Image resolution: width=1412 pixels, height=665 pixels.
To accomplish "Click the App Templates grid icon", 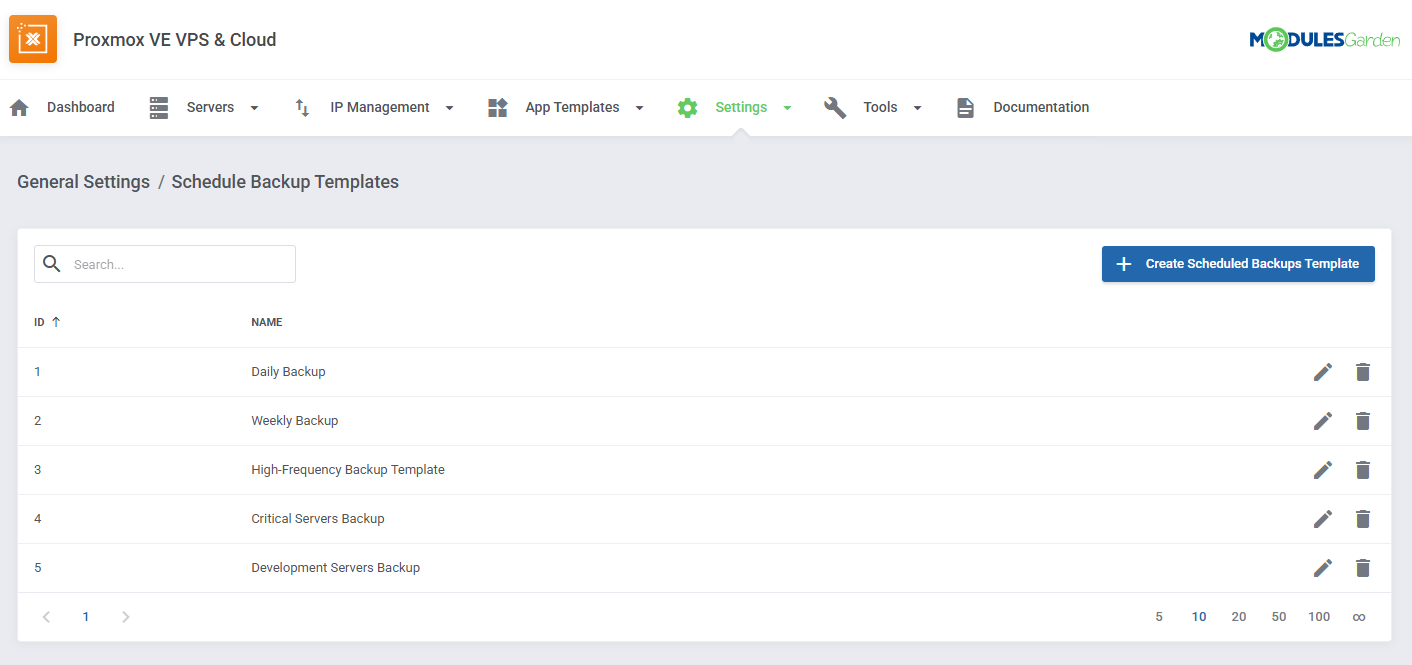I will tap(497, 107).
